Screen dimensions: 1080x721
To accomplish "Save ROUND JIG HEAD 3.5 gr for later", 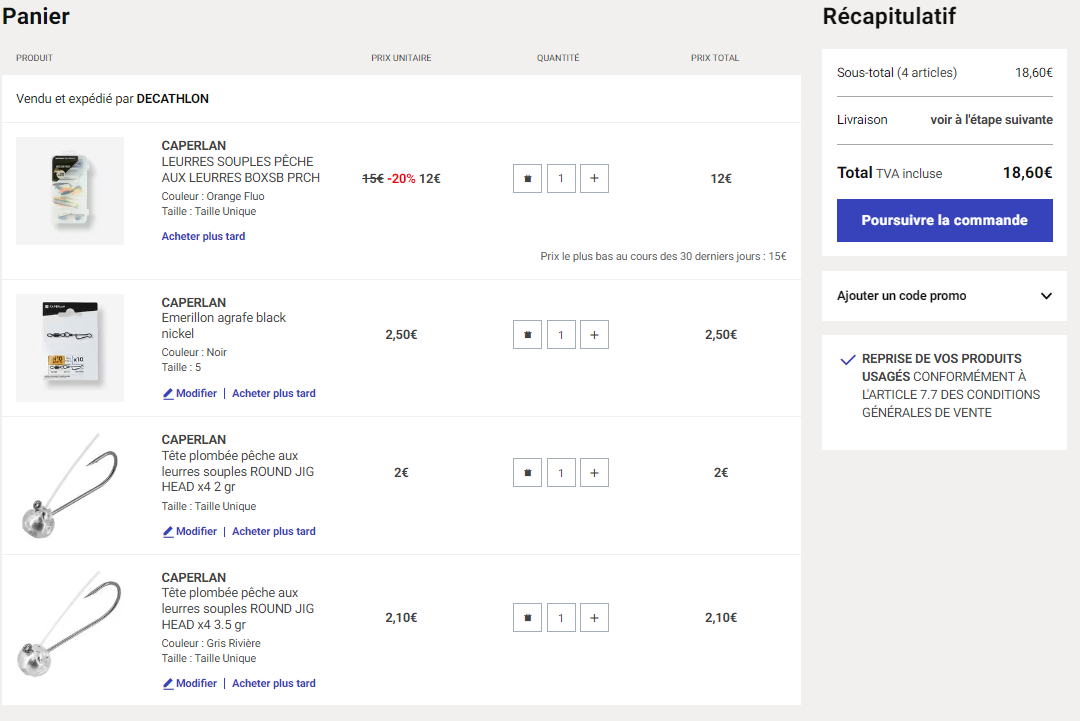I will 273,683.
